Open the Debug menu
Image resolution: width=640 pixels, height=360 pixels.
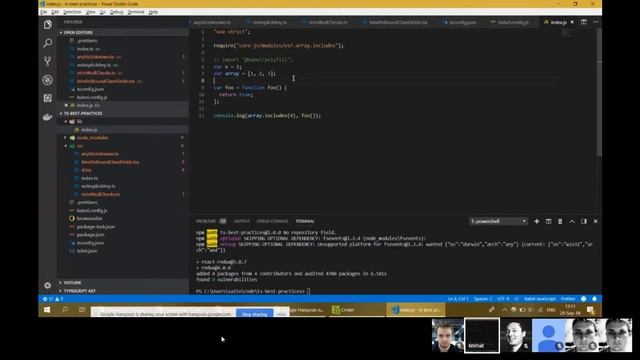click(x=116, y=12)
